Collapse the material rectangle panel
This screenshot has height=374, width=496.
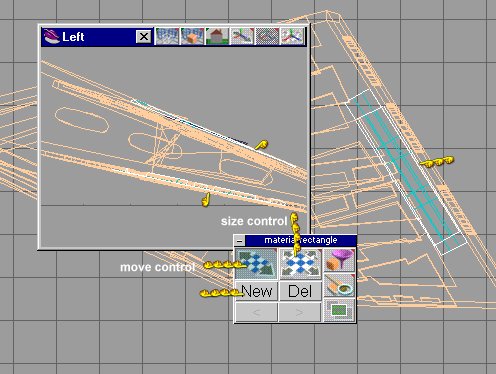point(239,240)
